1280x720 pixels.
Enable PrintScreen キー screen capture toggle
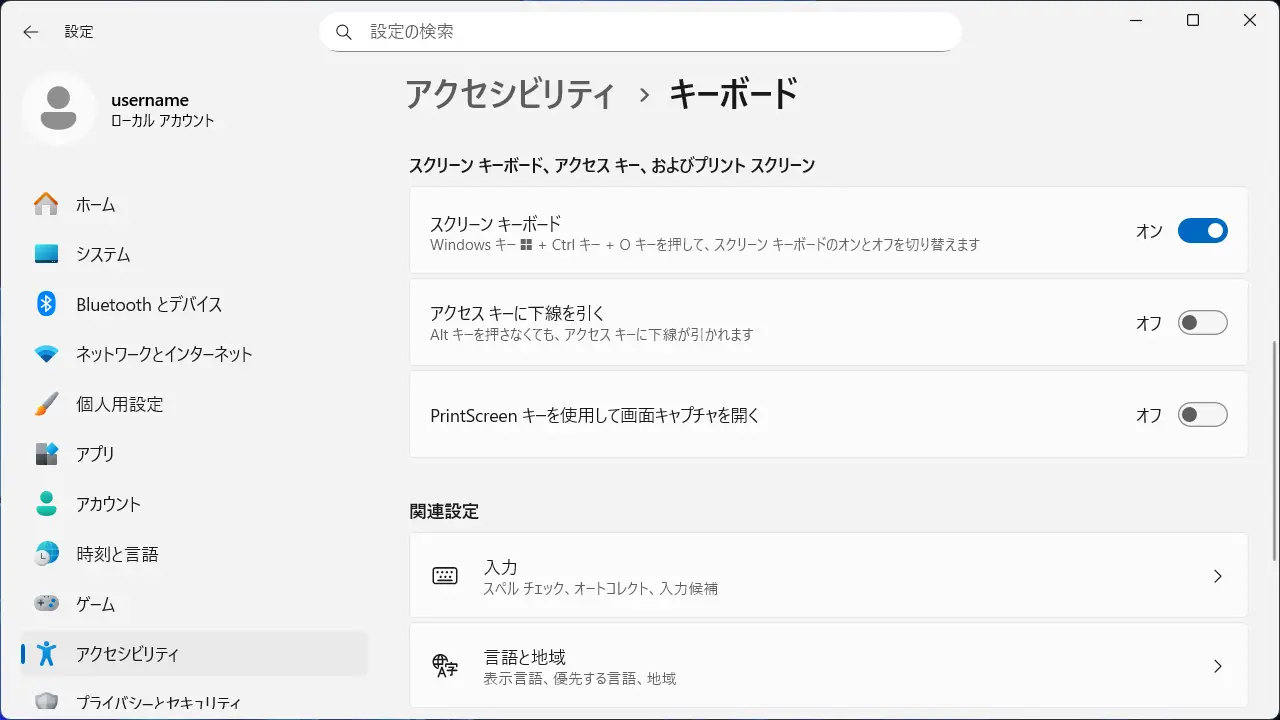(1202, 415)
